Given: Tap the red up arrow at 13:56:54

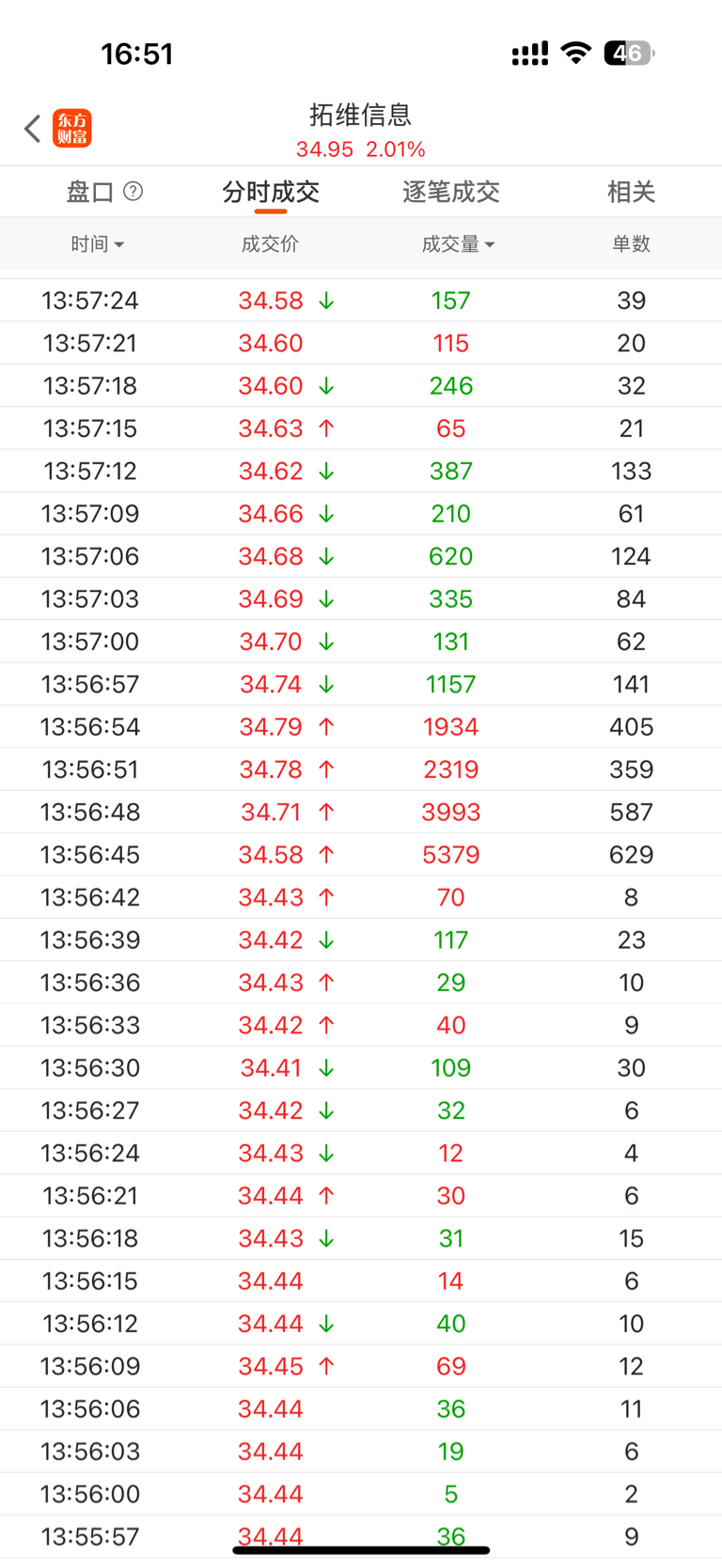Looking at the screenshot, I should coord(326,727).
